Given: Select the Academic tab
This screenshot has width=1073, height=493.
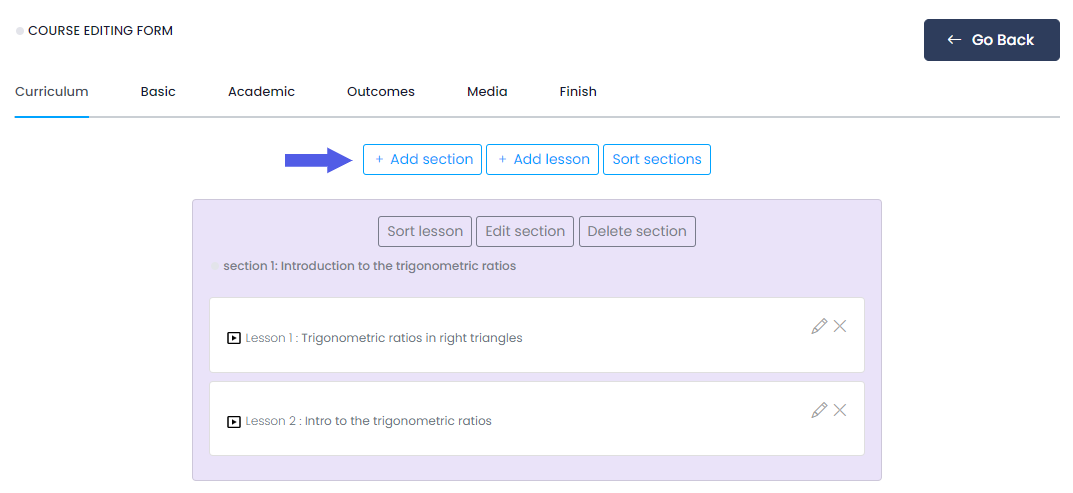Looking at the screenshot, I should (261, 92).
